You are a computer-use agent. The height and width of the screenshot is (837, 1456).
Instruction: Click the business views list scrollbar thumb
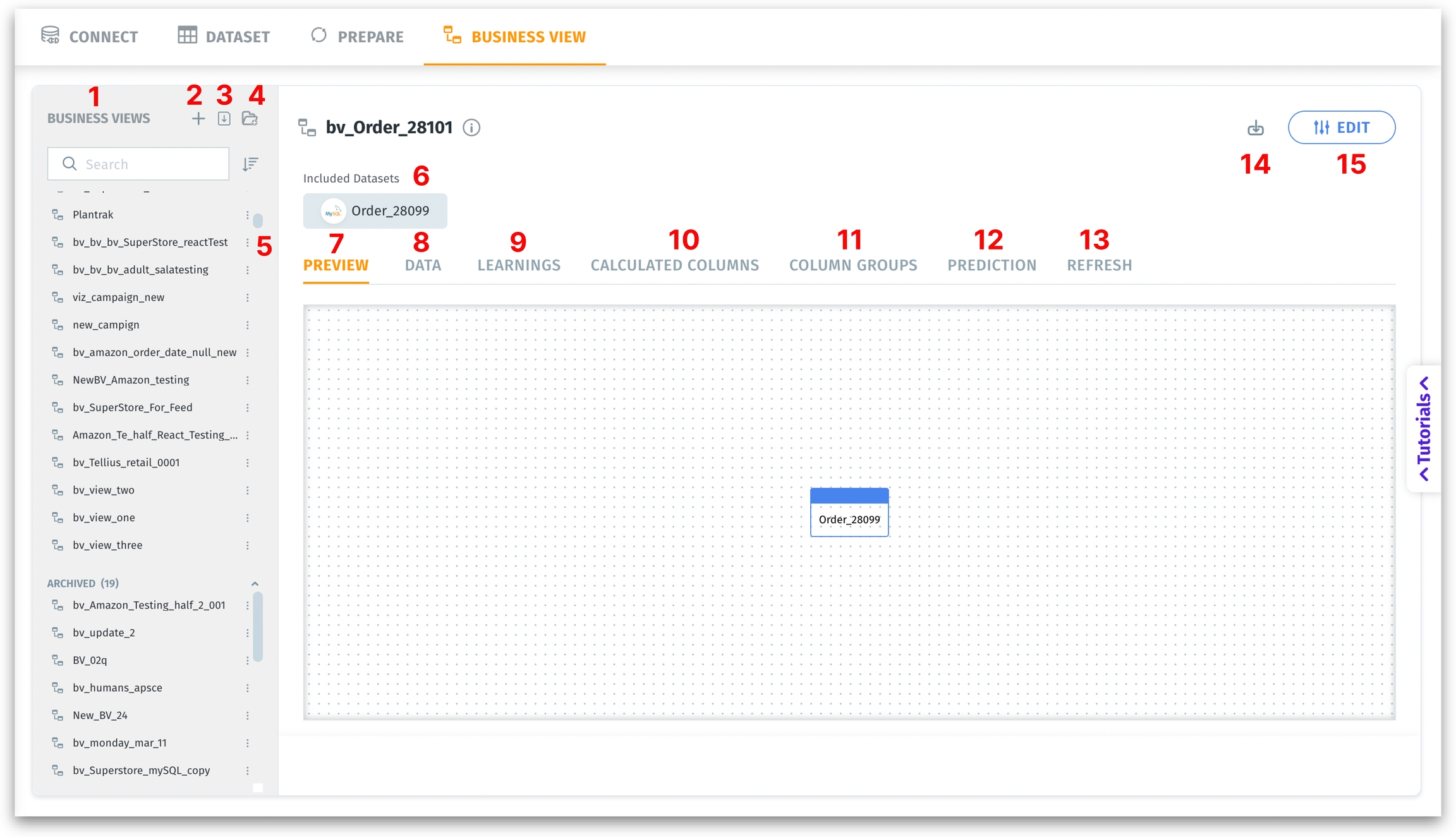coord(258,220)
